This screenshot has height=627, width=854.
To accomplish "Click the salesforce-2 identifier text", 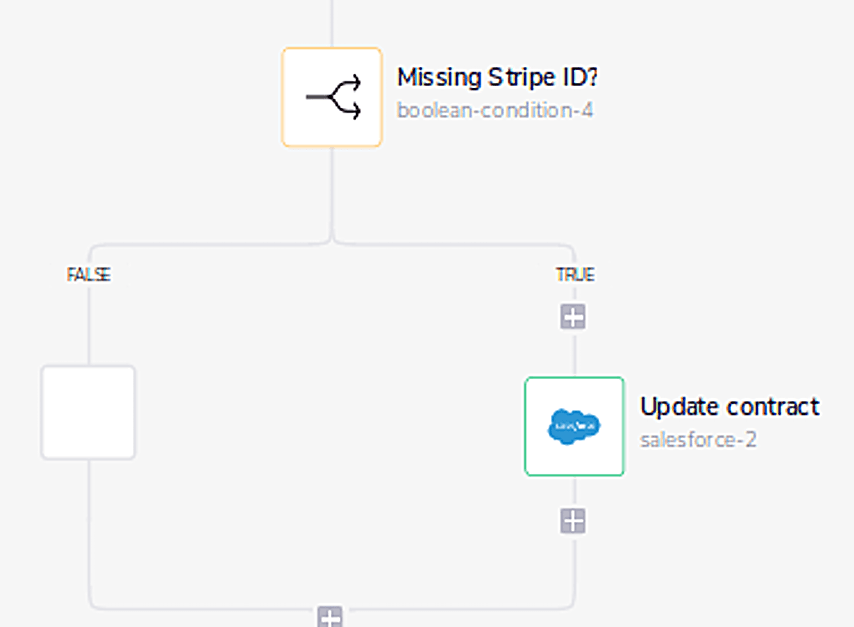I will (699, 439).
